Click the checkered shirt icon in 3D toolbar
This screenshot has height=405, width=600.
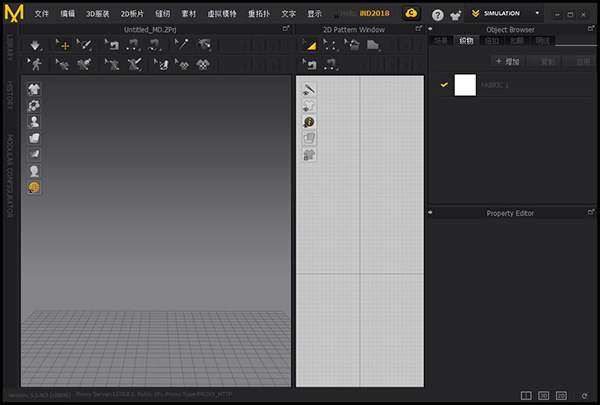point(203,64)
